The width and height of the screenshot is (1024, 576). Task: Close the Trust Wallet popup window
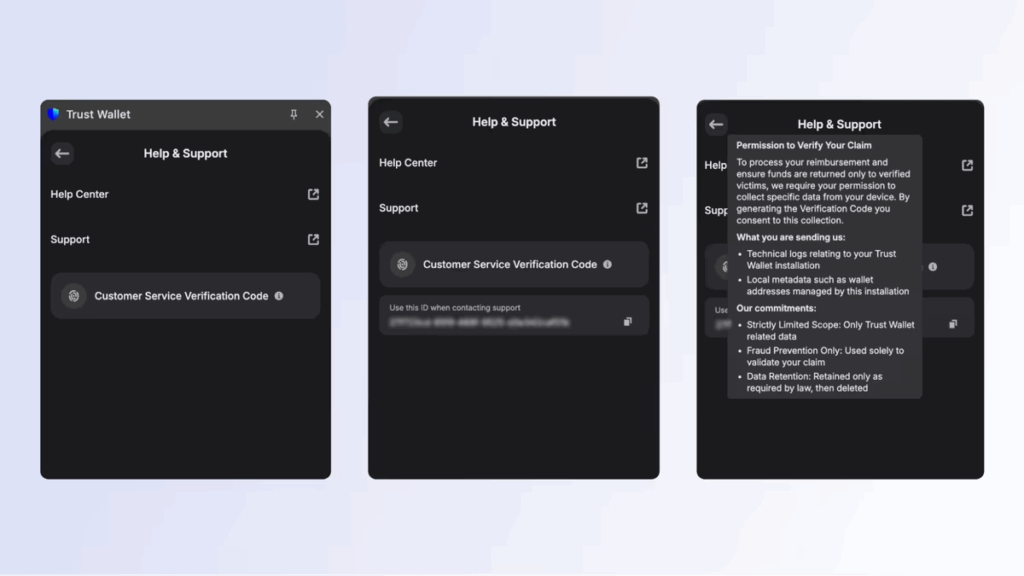pos(319,115)
